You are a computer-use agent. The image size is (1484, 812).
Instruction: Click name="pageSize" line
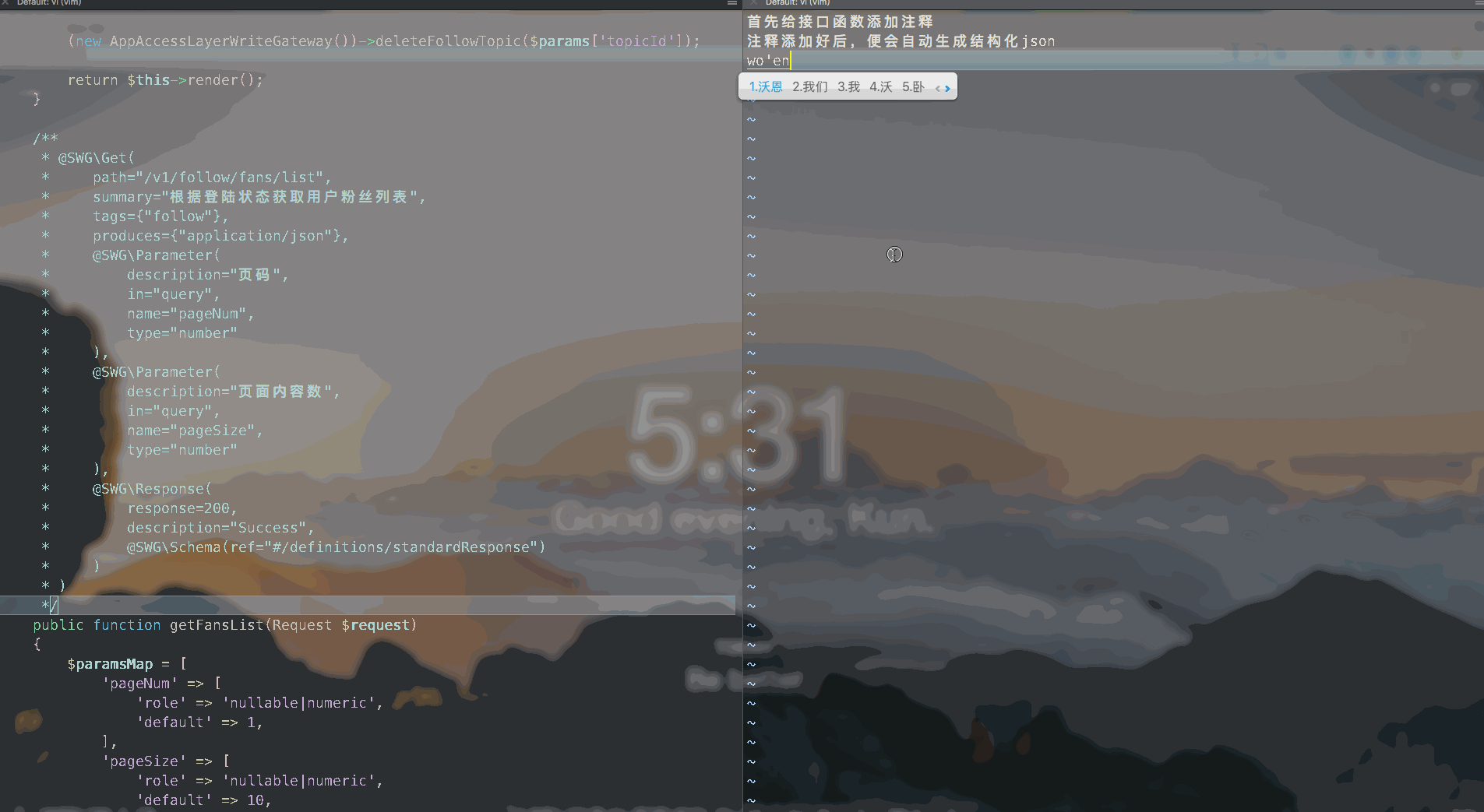(195, 431)
